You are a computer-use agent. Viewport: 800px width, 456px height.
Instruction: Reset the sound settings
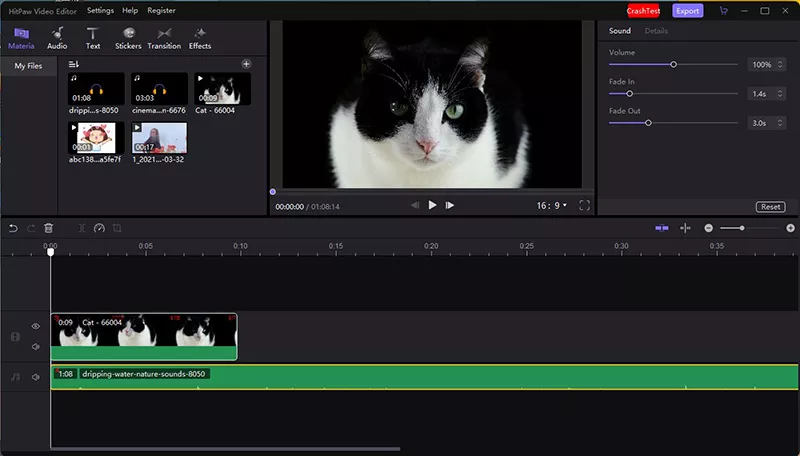tap(770, 207)
